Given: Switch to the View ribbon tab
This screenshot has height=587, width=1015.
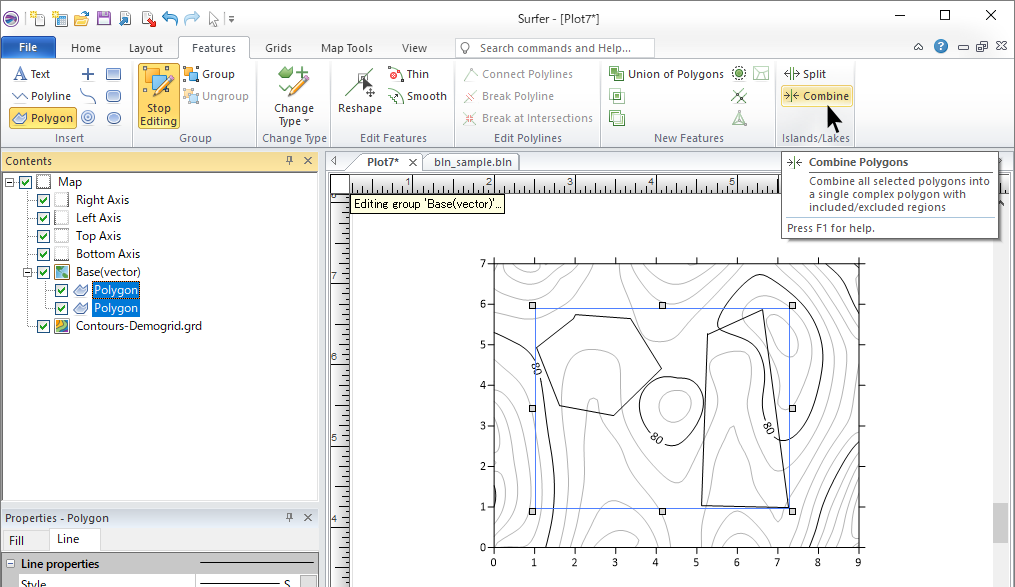Looking at the screenshot, I should 414,48.
